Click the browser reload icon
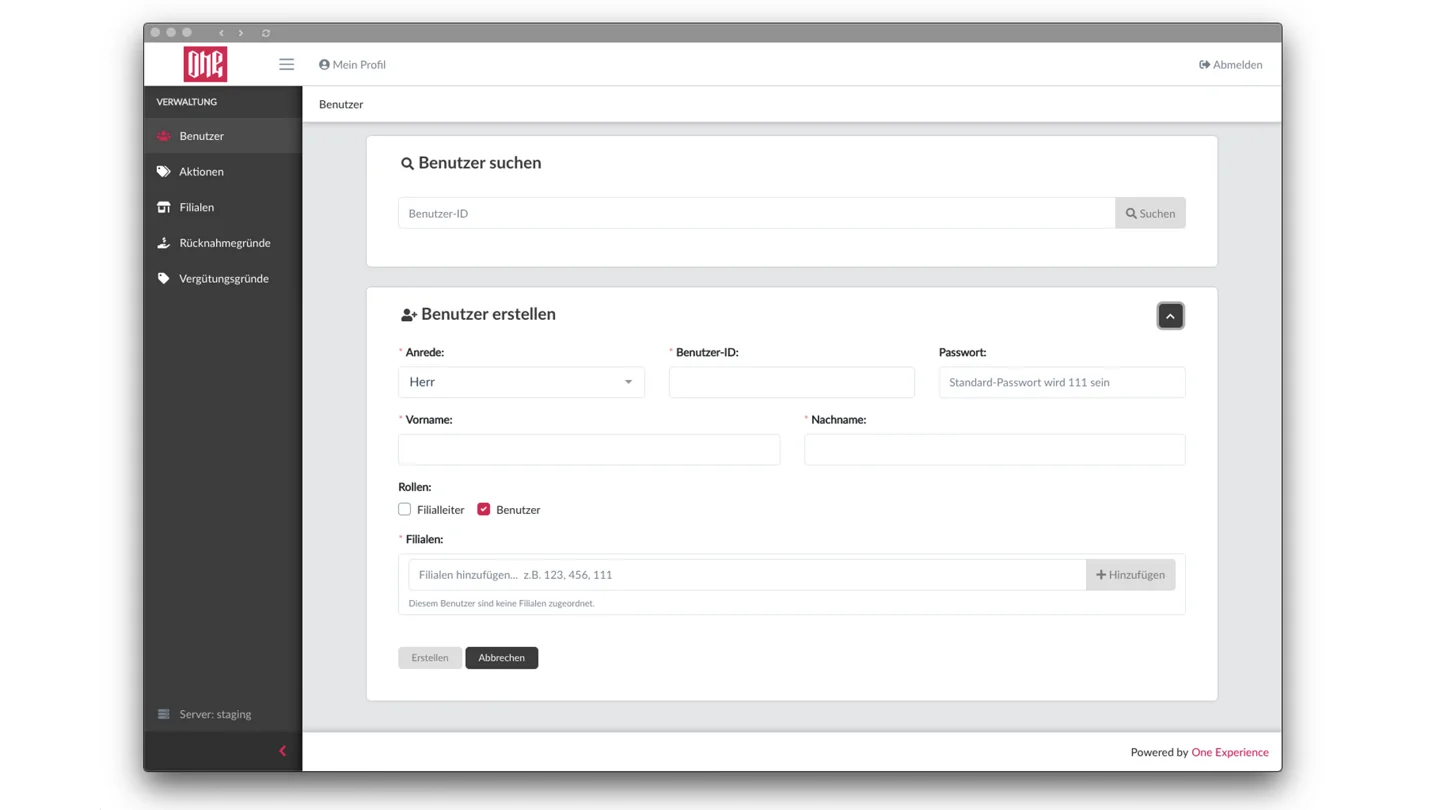This screenshot has width=1440, height=810. pos(266,33)
